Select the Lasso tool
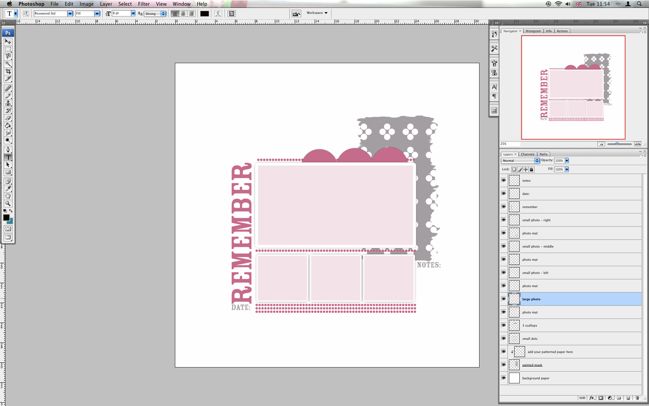This screenshot has height=406, width=649. coord(8,56)
